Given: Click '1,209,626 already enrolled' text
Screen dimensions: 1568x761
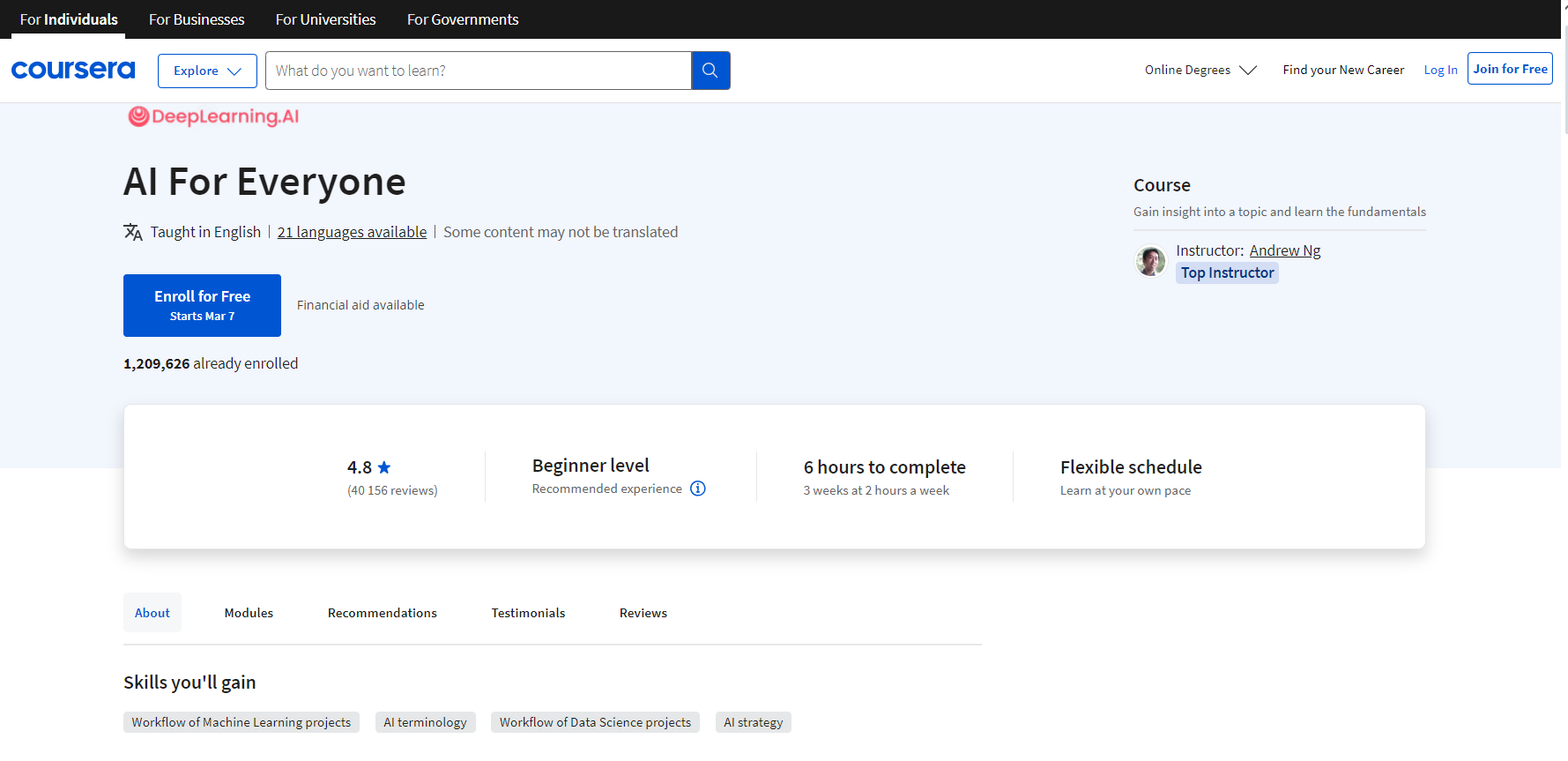Looking at the screenshot, I should (211, 363).
